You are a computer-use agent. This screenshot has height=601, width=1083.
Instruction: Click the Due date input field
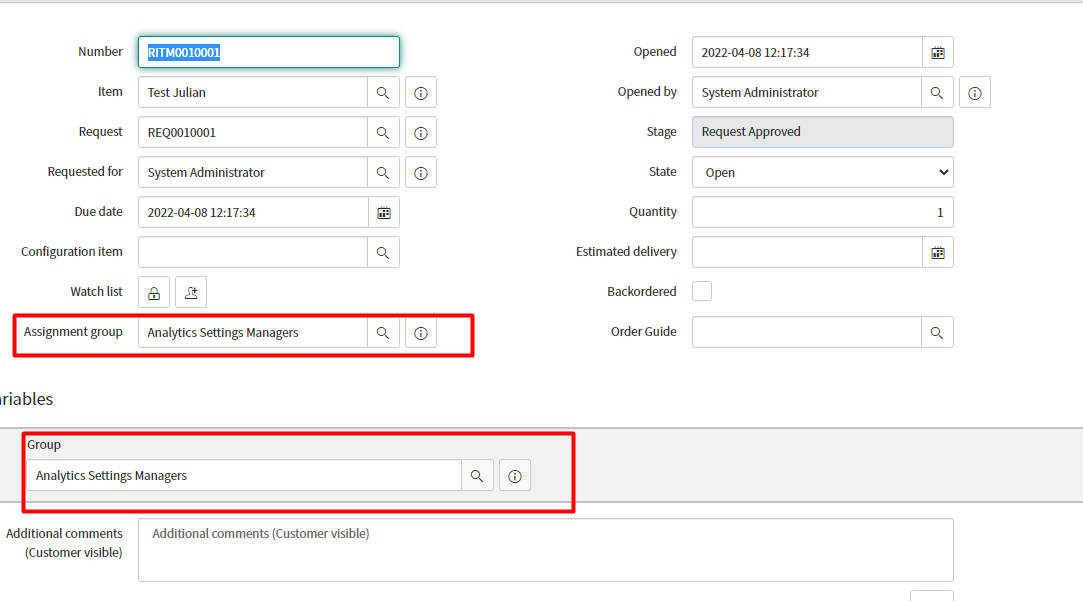click(253, 213)
